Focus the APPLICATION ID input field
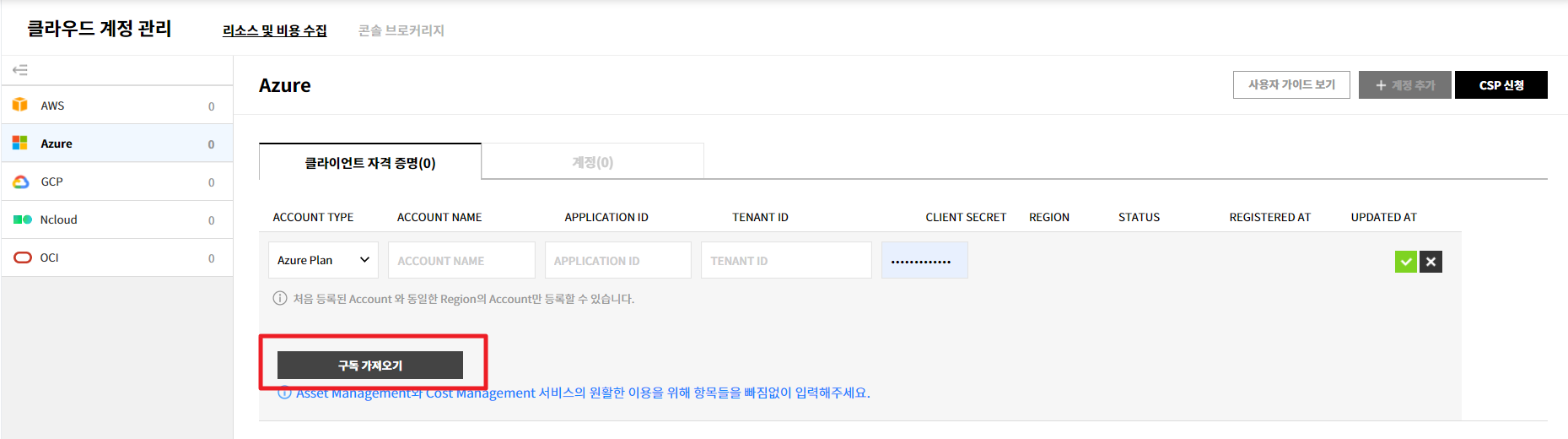 [617, 261]
